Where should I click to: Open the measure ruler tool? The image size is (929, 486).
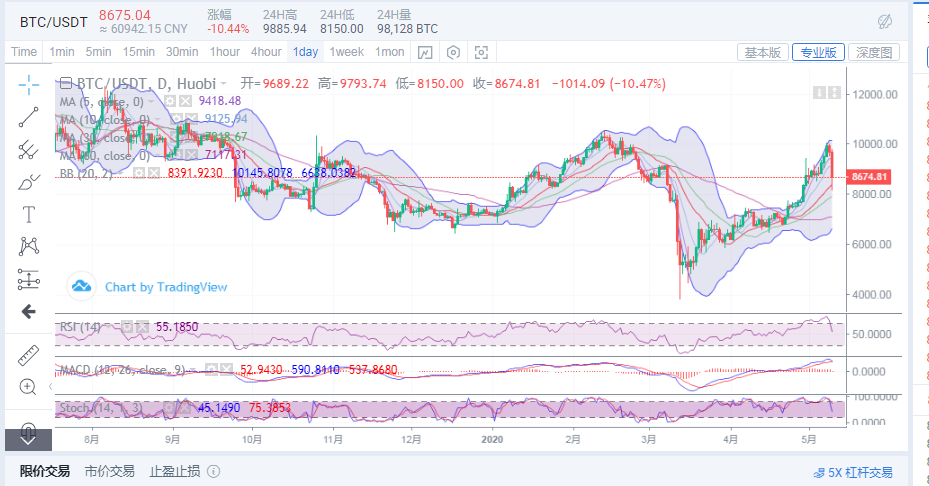pos(28,355)
